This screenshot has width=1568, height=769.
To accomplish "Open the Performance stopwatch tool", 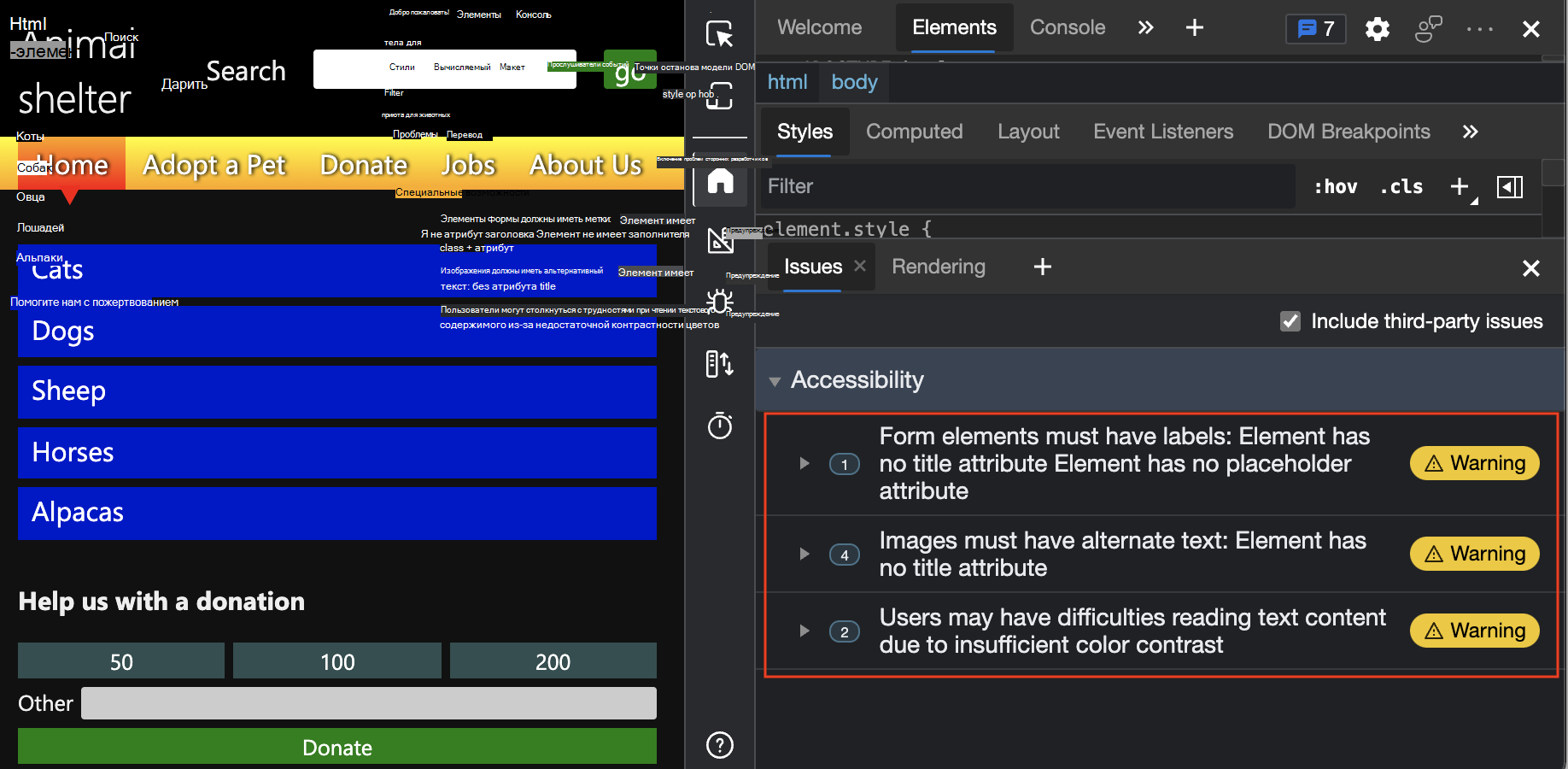I will click(x=719, y=426).
